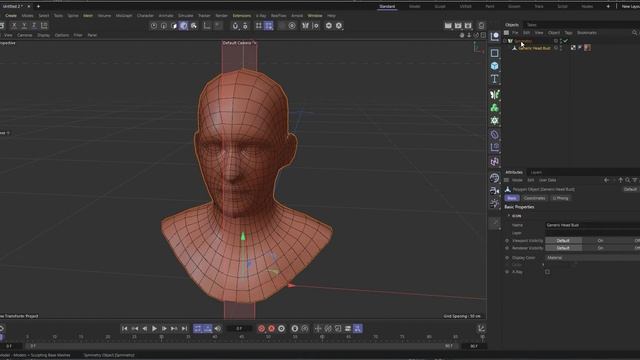Switch to the Takes tab
The image size is (640, 360).
(532, 25)
